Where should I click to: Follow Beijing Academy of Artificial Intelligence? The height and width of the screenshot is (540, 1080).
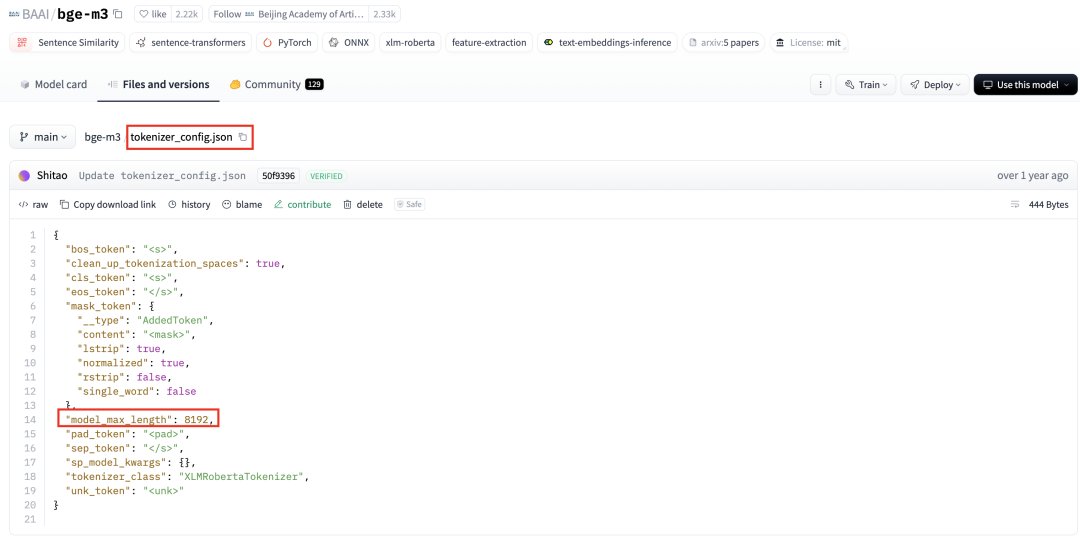[289, 14]
